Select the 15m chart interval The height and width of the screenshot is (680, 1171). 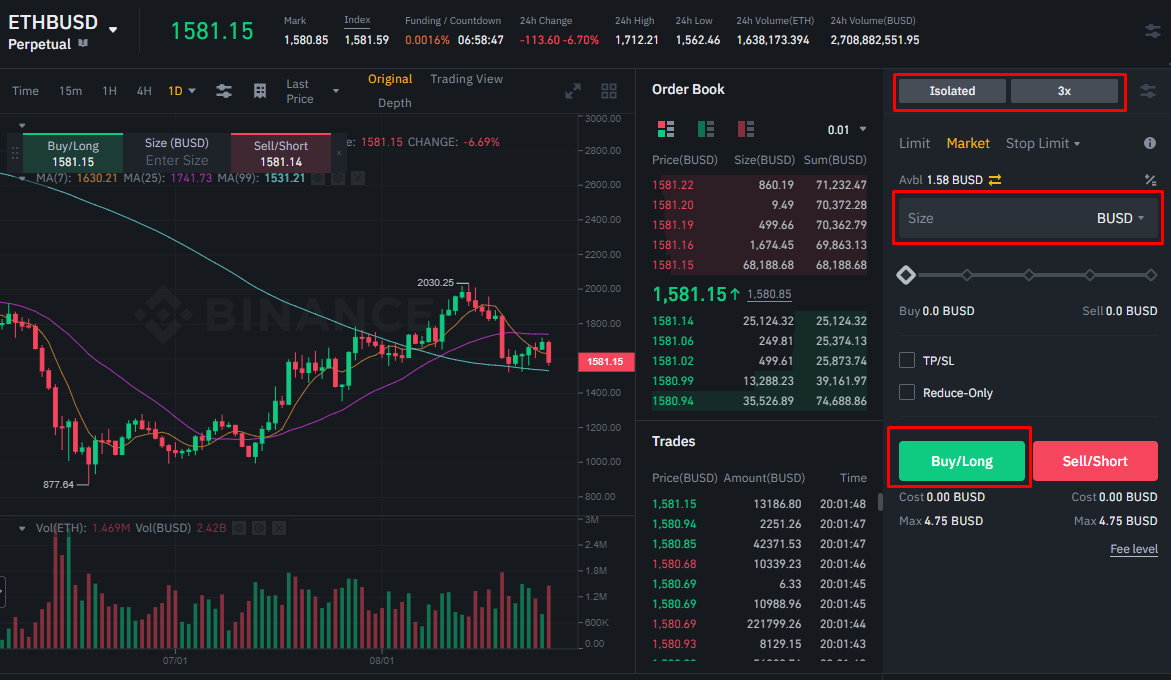coord(70,91)
